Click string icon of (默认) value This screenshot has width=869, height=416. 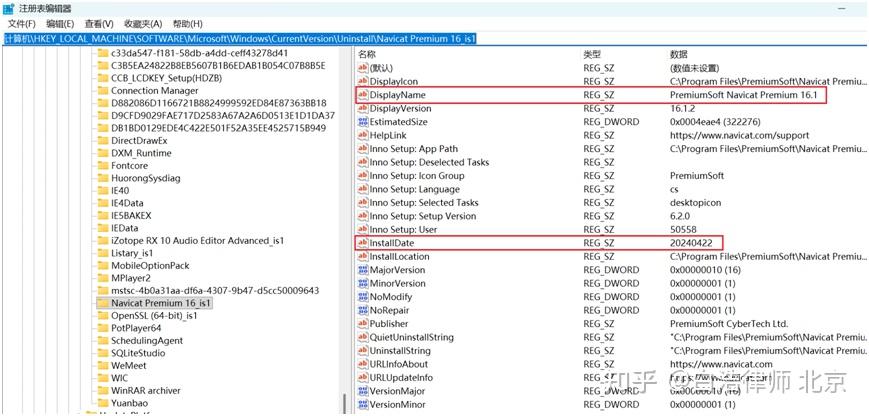[363, 68]
